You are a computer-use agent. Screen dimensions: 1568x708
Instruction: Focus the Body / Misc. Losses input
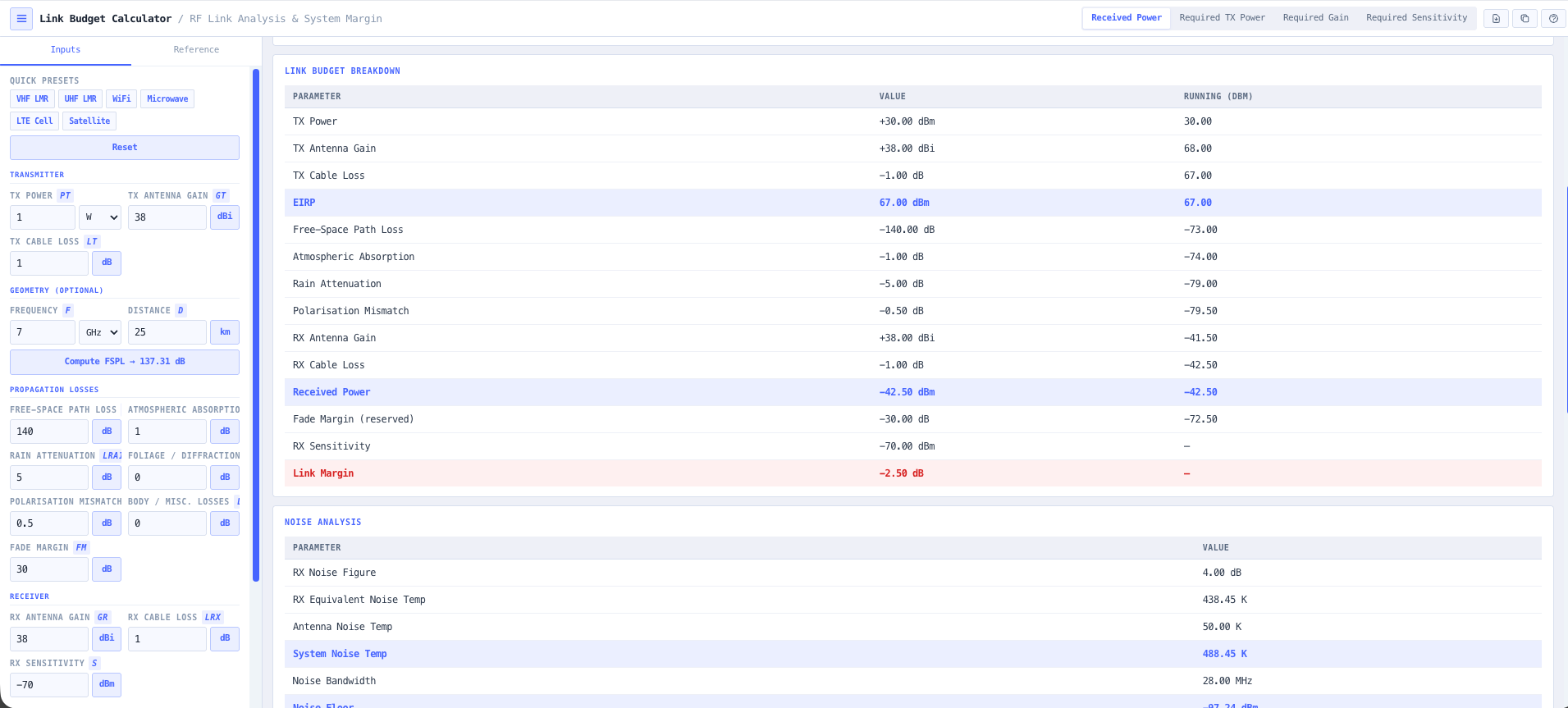(x=167, y=523)
